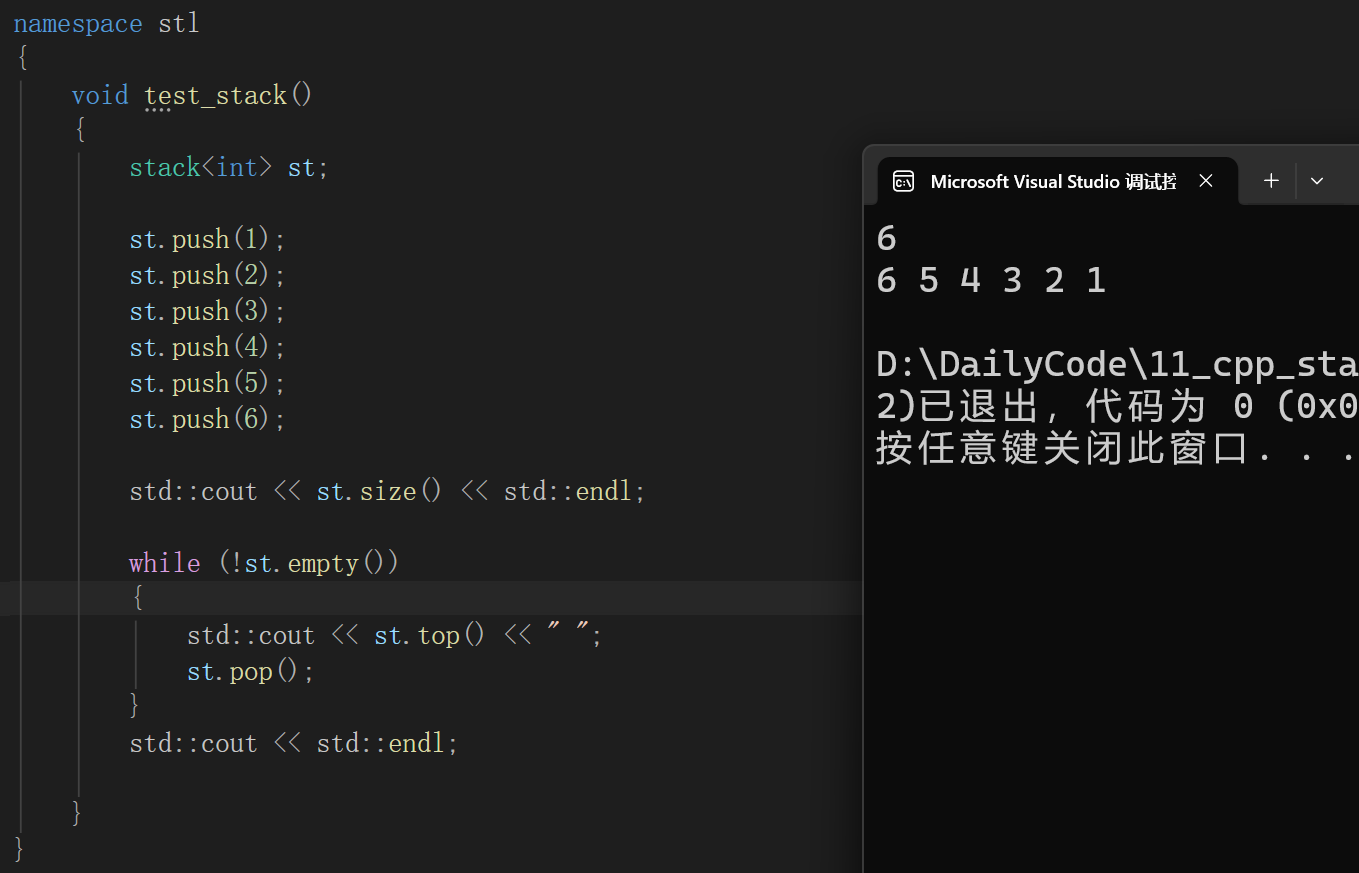Click the 'namespace stl' line
The width and height of the screenshot is (1359, 873).
[107, 23]
